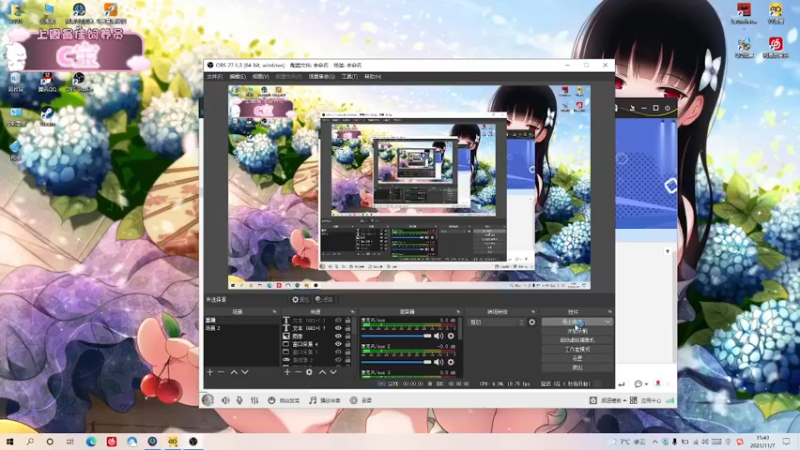Open settings gear of second mixer channel

coord(451,362)
